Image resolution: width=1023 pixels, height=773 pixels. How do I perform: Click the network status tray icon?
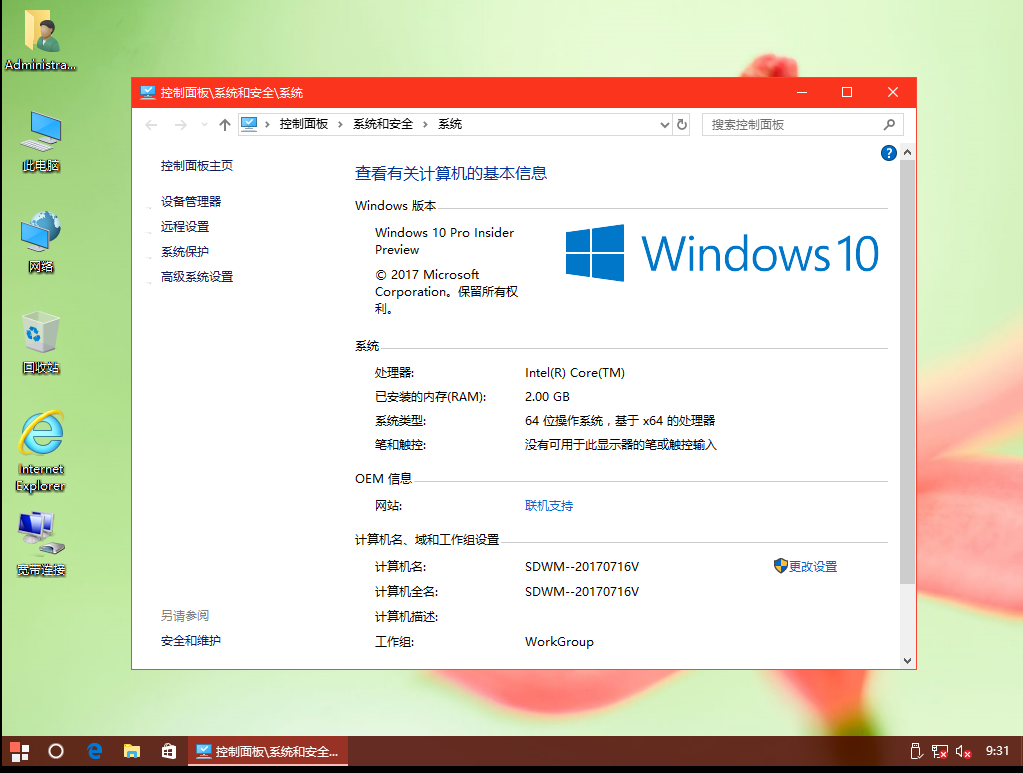939,751
